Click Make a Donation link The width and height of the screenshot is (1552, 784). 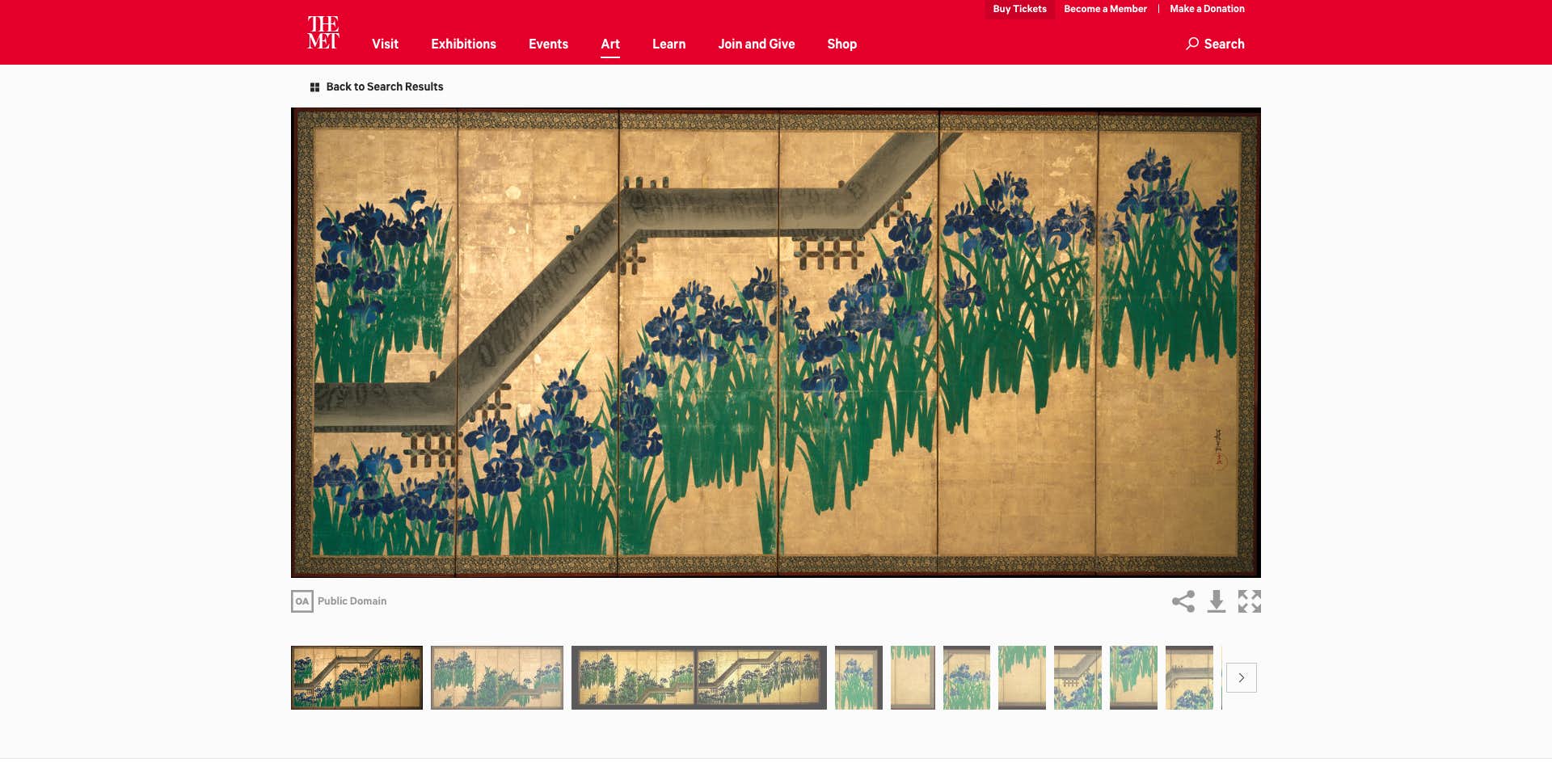click(x=1207, y=9)
